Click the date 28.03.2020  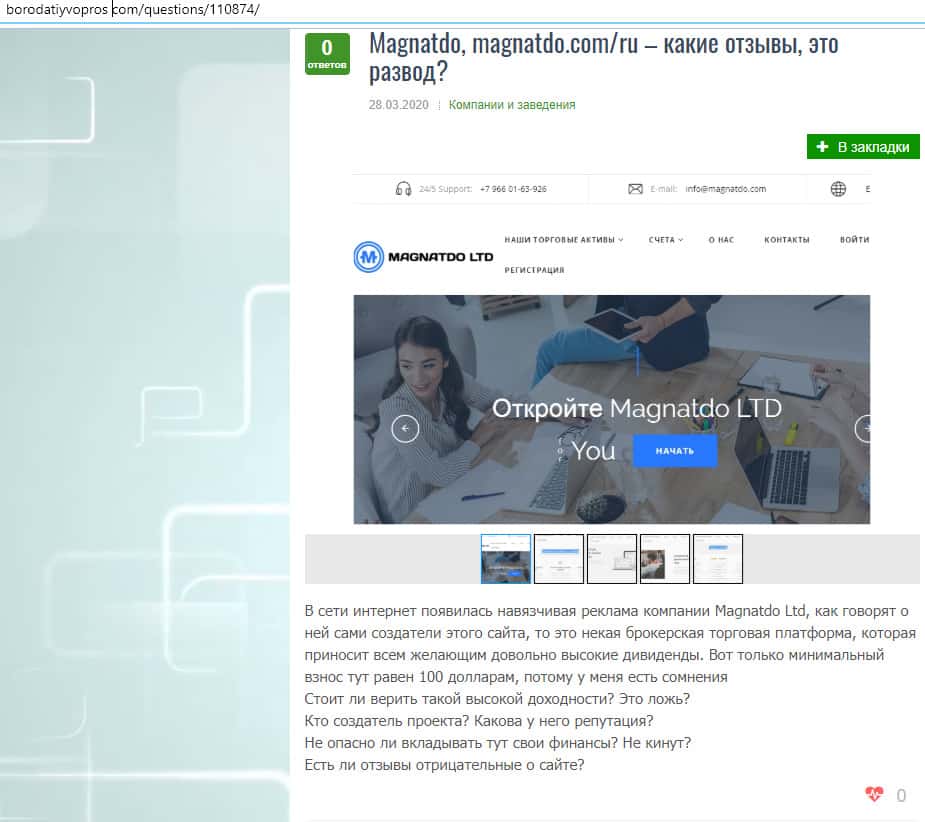click(399, 104)
